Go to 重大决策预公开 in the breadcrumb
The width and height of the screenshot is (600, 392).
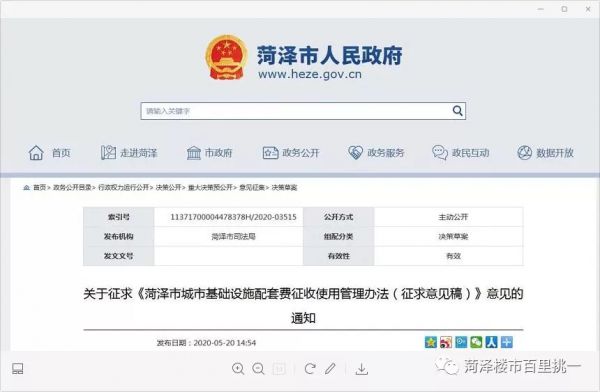pyautogui.click(x=210, y=188)
